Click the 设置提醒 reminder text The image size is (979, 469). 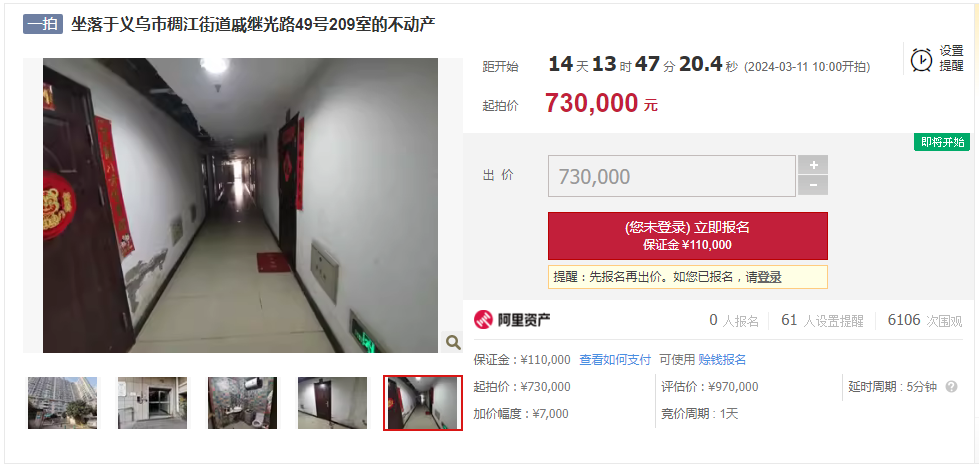(952, 59)
